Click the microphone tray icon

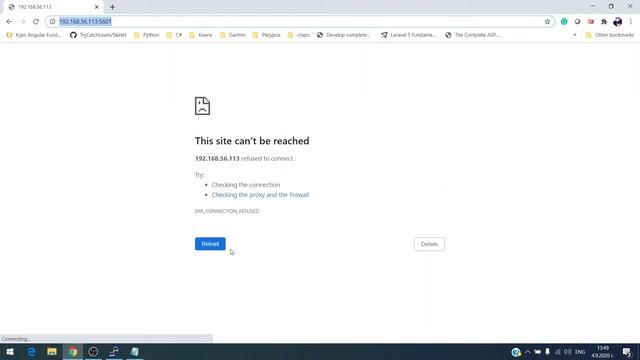click(x=547, y=352)
